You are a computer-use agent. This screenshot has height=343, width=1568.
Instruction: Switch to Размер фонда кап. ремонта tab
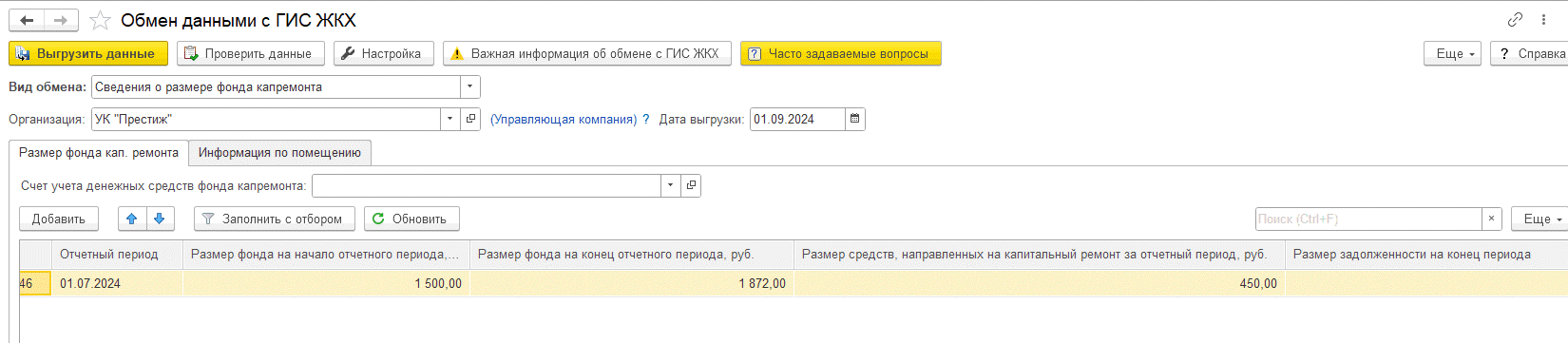tap(99, 152)
